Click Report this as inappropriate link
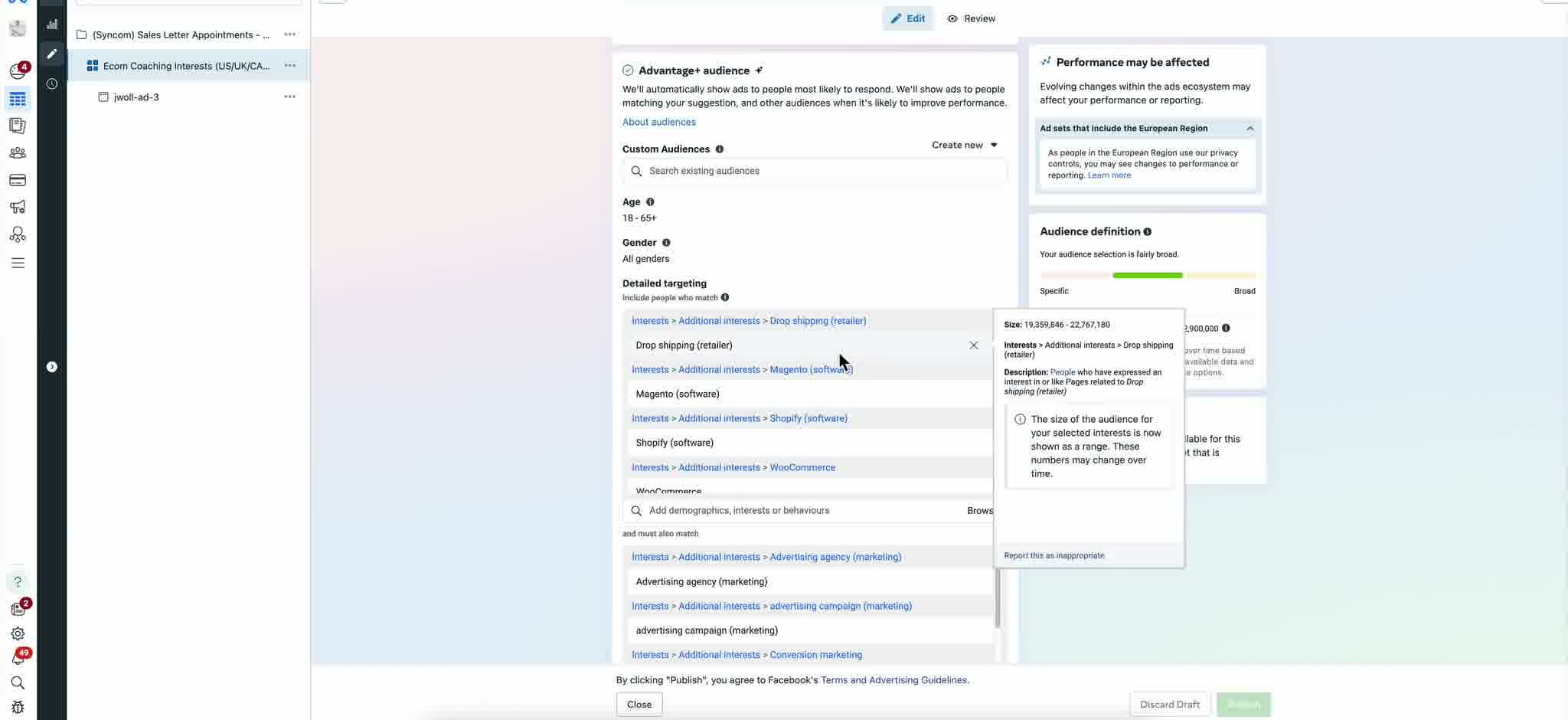This screenshot has width=1568, height=720. pos(1053,555)
